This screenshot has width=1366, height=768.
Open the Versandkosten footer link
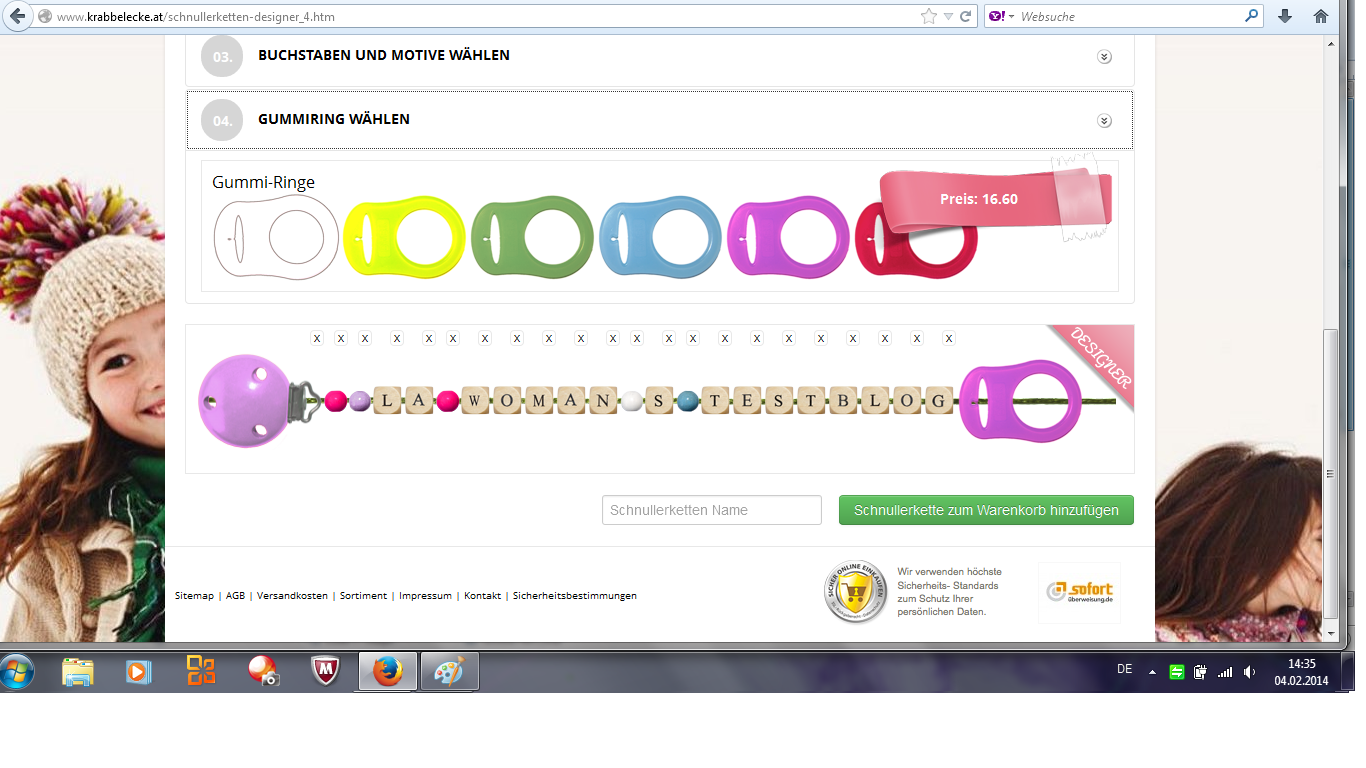tap(292, 596)
